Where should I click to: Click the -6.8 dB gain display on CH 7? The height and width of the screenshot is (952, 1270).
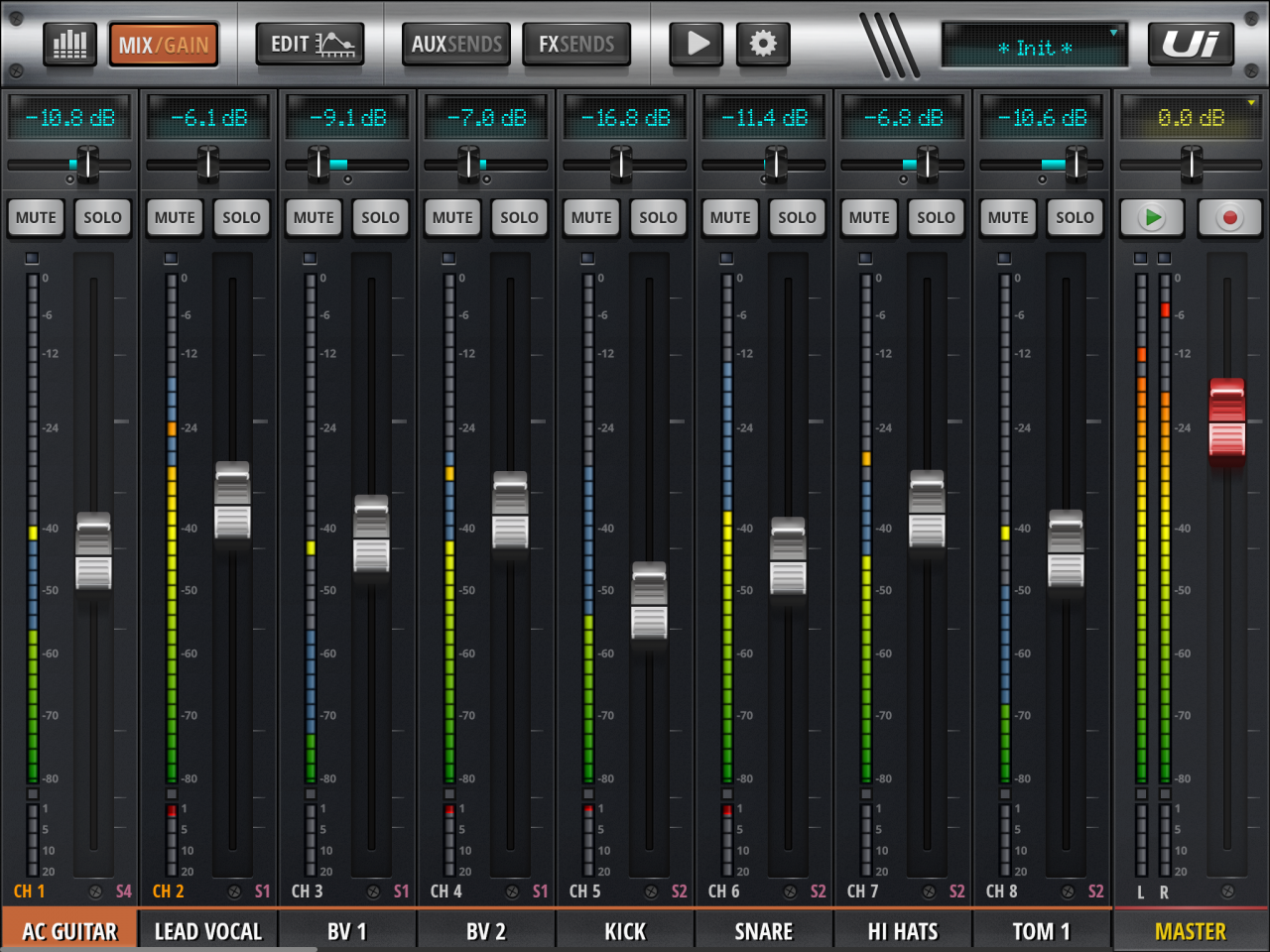(903, 118)
